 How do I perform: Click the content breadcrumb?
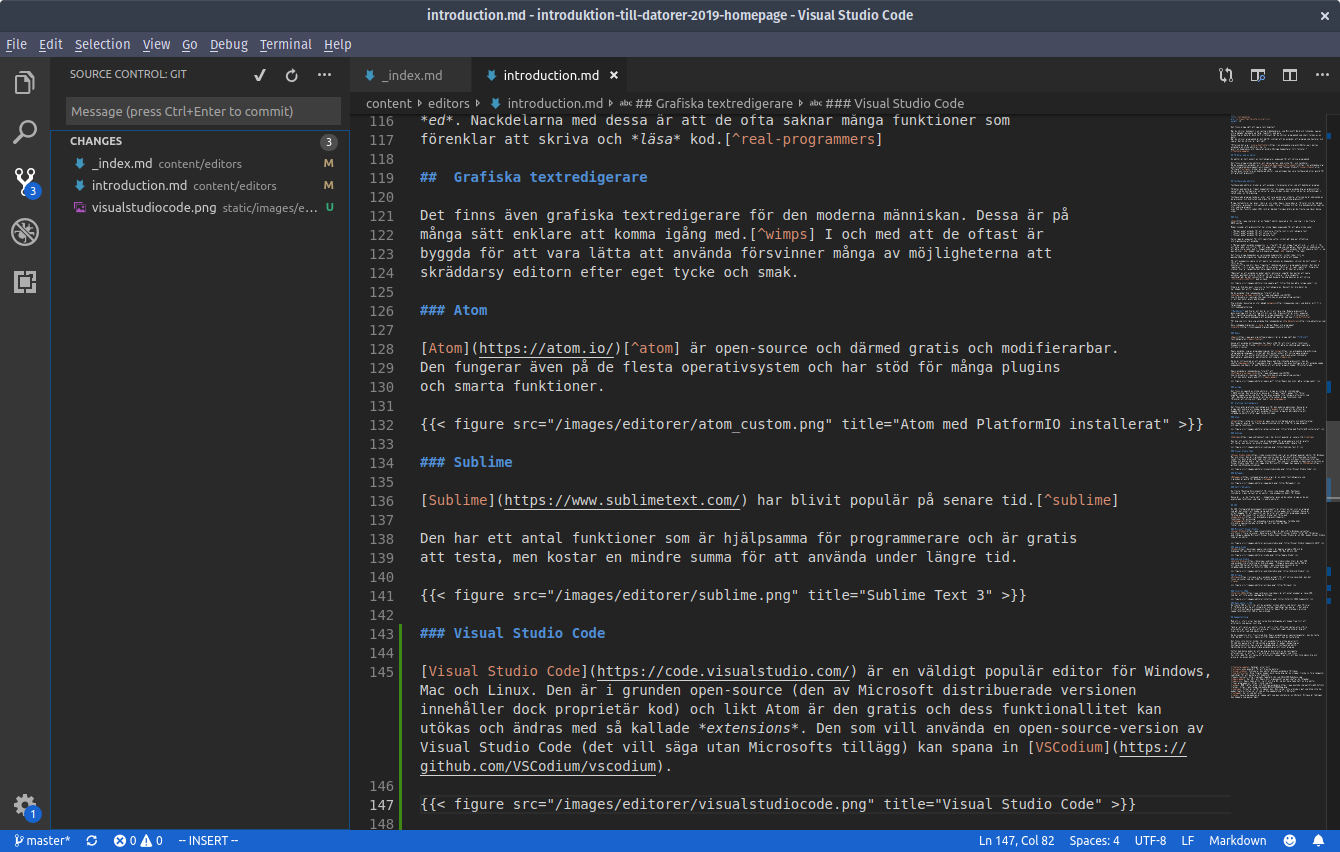(x=389, y=103)
